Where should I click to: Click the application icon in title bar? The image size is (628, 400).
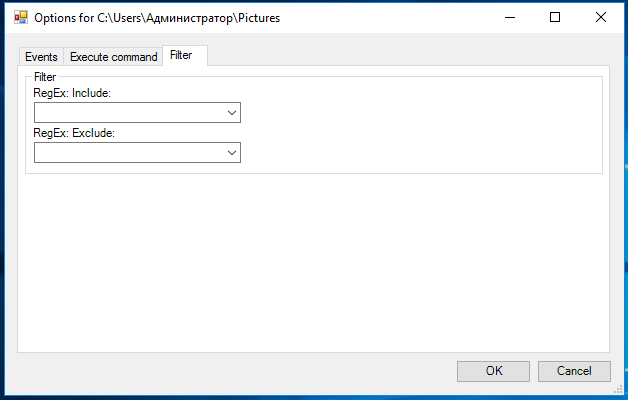[20, 18]
